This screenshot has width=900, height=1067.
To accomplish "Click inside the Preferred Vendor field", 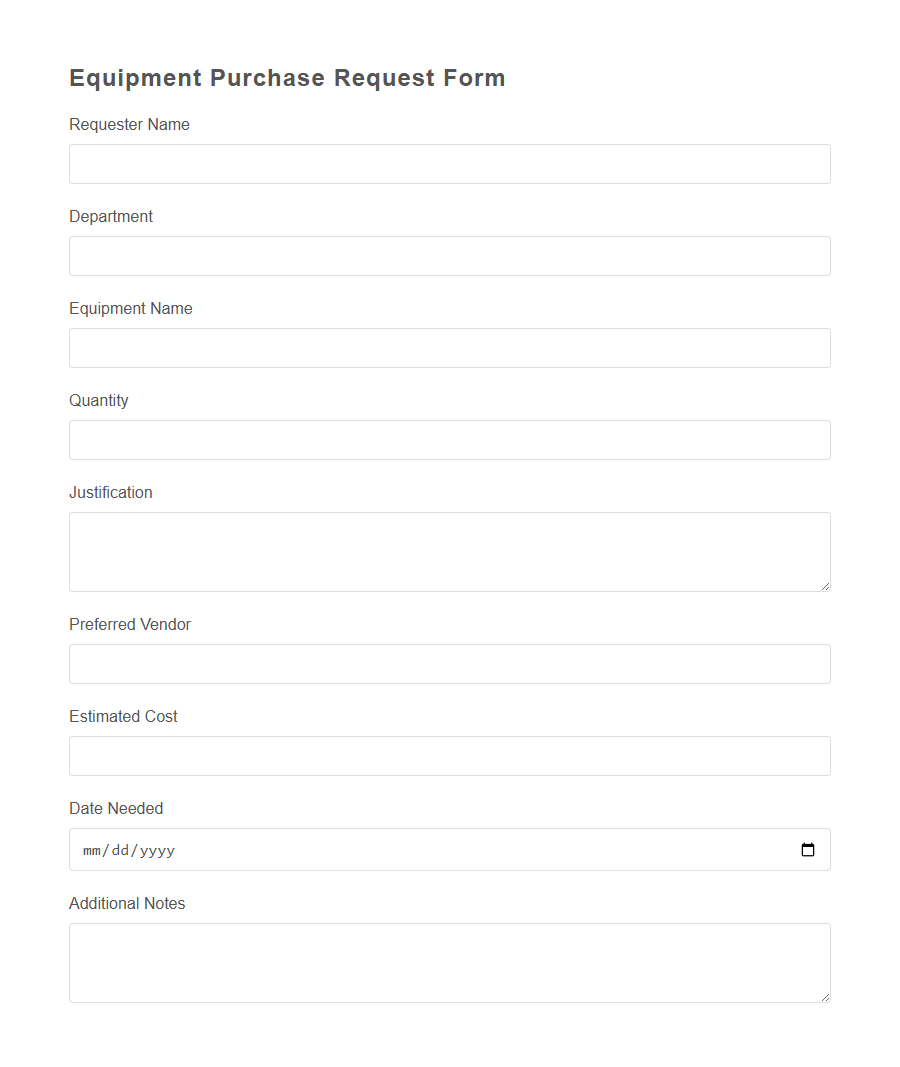I will (x=449, y=663).
